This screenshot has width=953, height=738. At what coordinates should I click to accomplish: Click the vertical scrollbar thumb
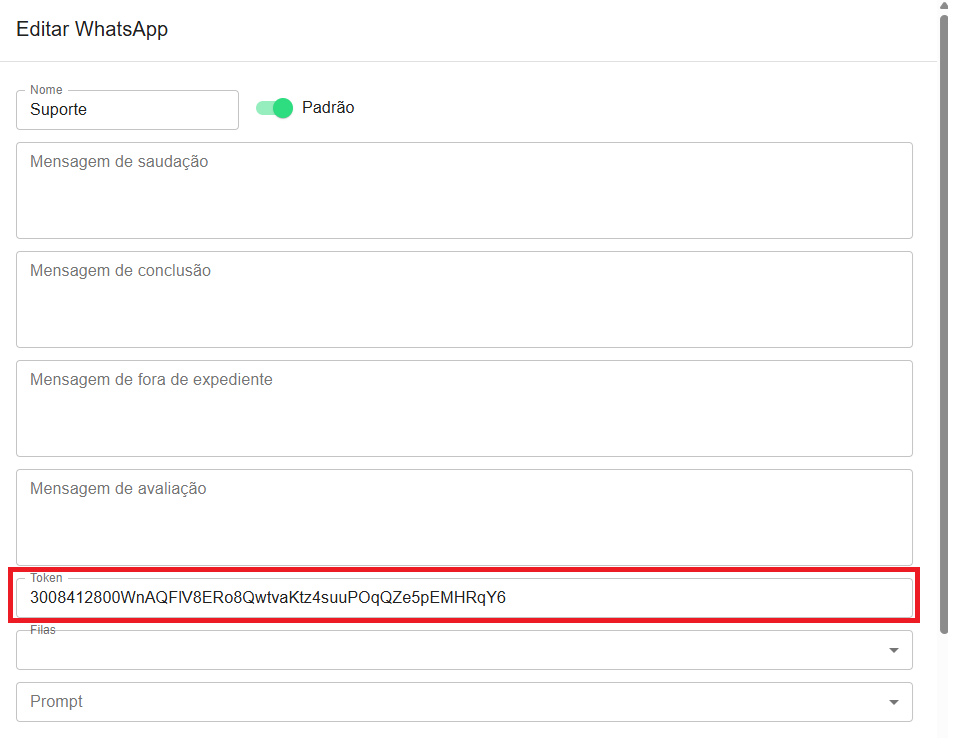tap(944, 320)
